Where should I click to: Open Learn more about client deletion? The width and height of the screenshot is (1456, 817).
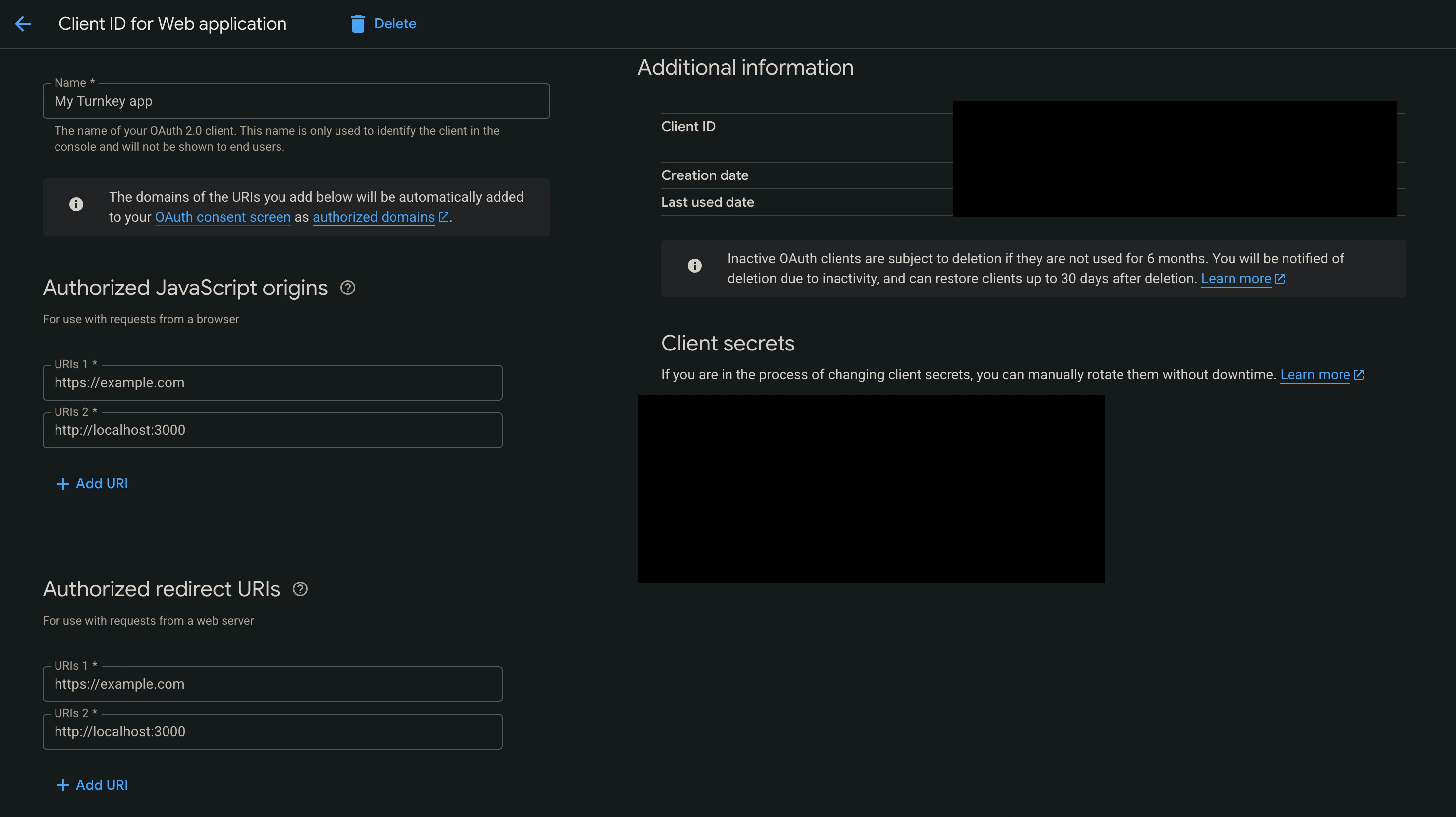tap(1236, 278)
